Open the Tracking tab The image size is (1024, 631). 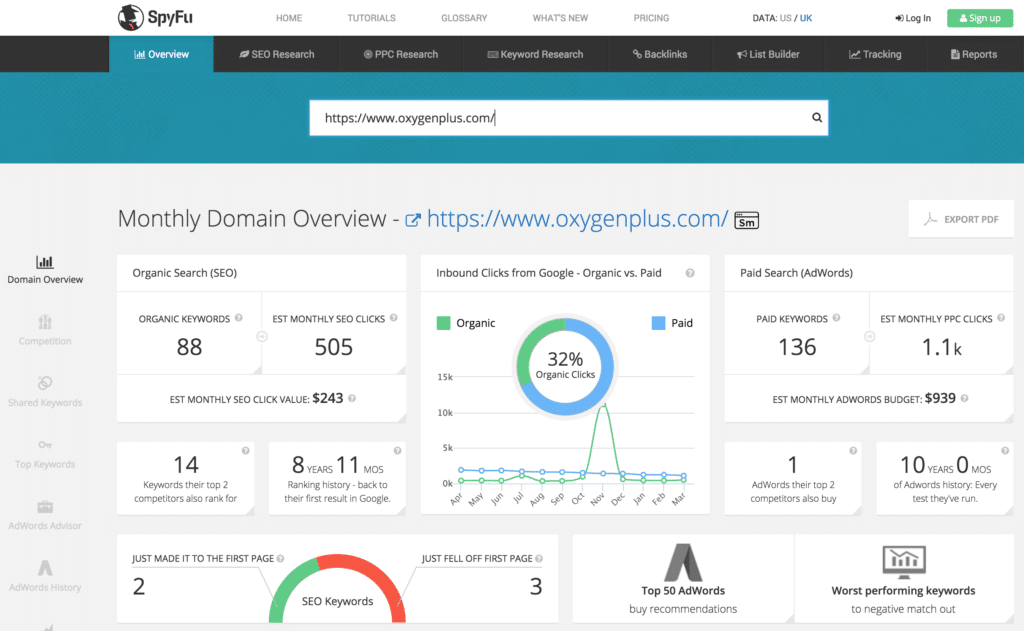coord(875,54)
